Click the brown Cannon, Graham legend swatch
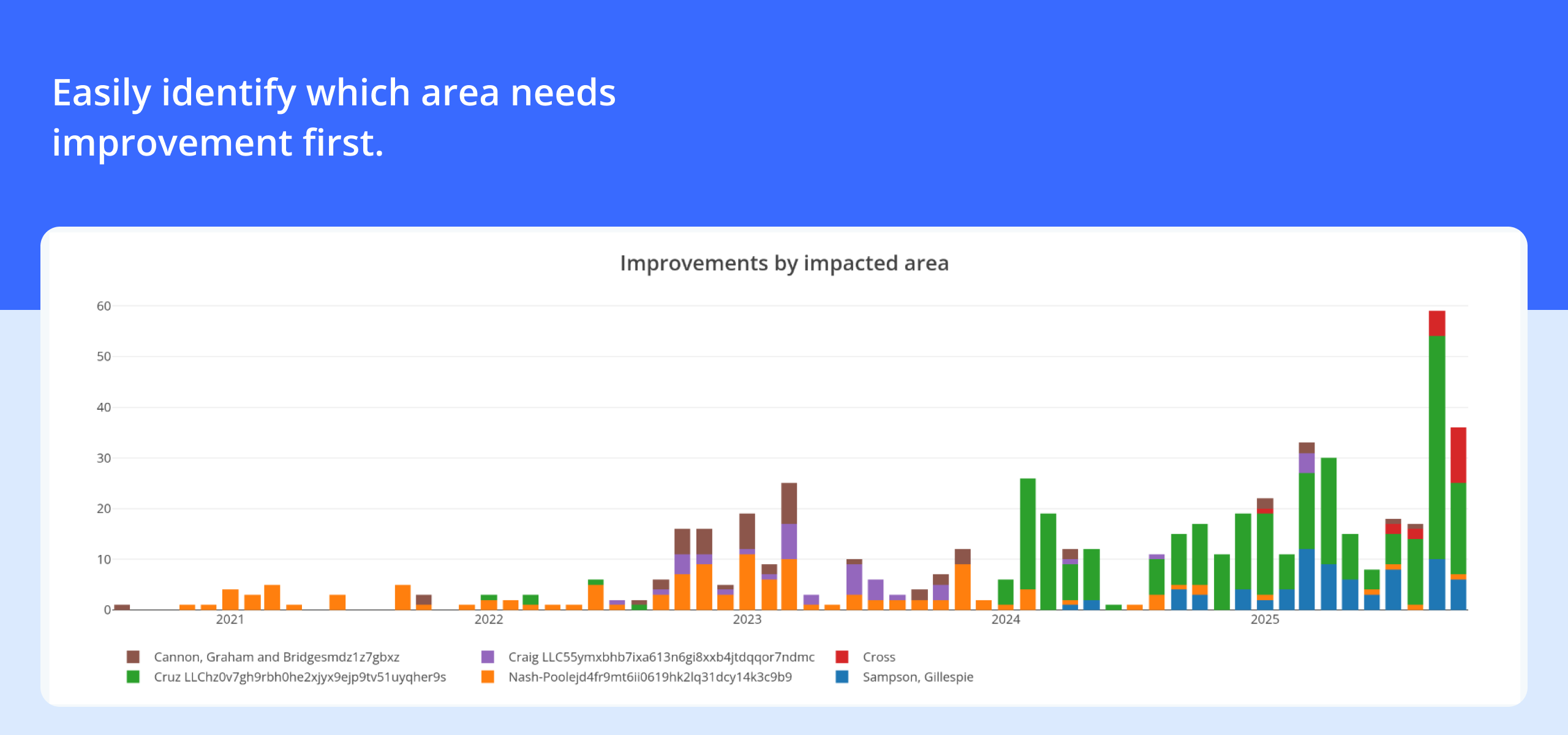This screenshot has width=1568, height=735. pos(133,657)
